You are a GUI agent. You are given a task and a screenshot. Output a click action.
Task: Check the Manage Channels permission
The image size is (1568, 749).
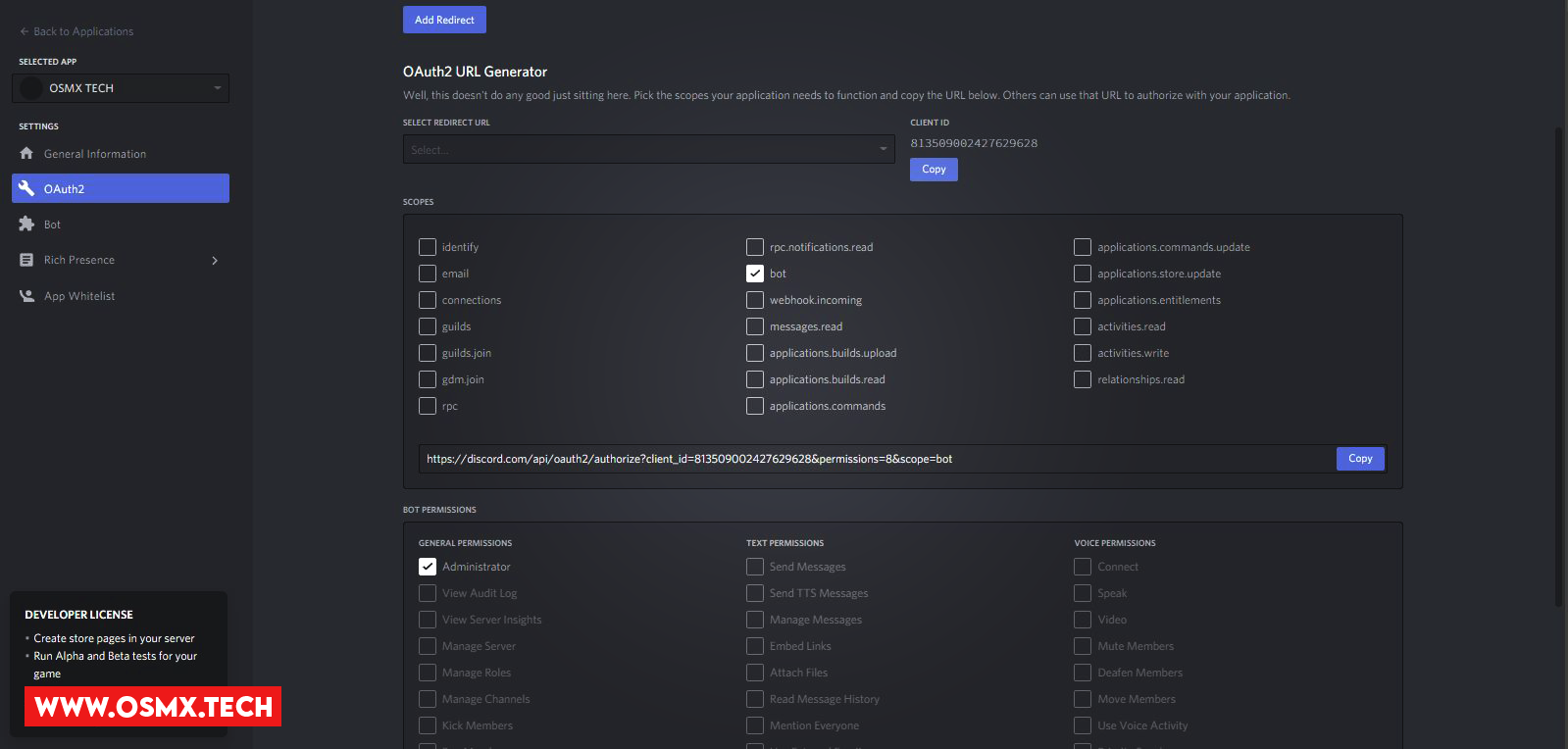(428, 699)
